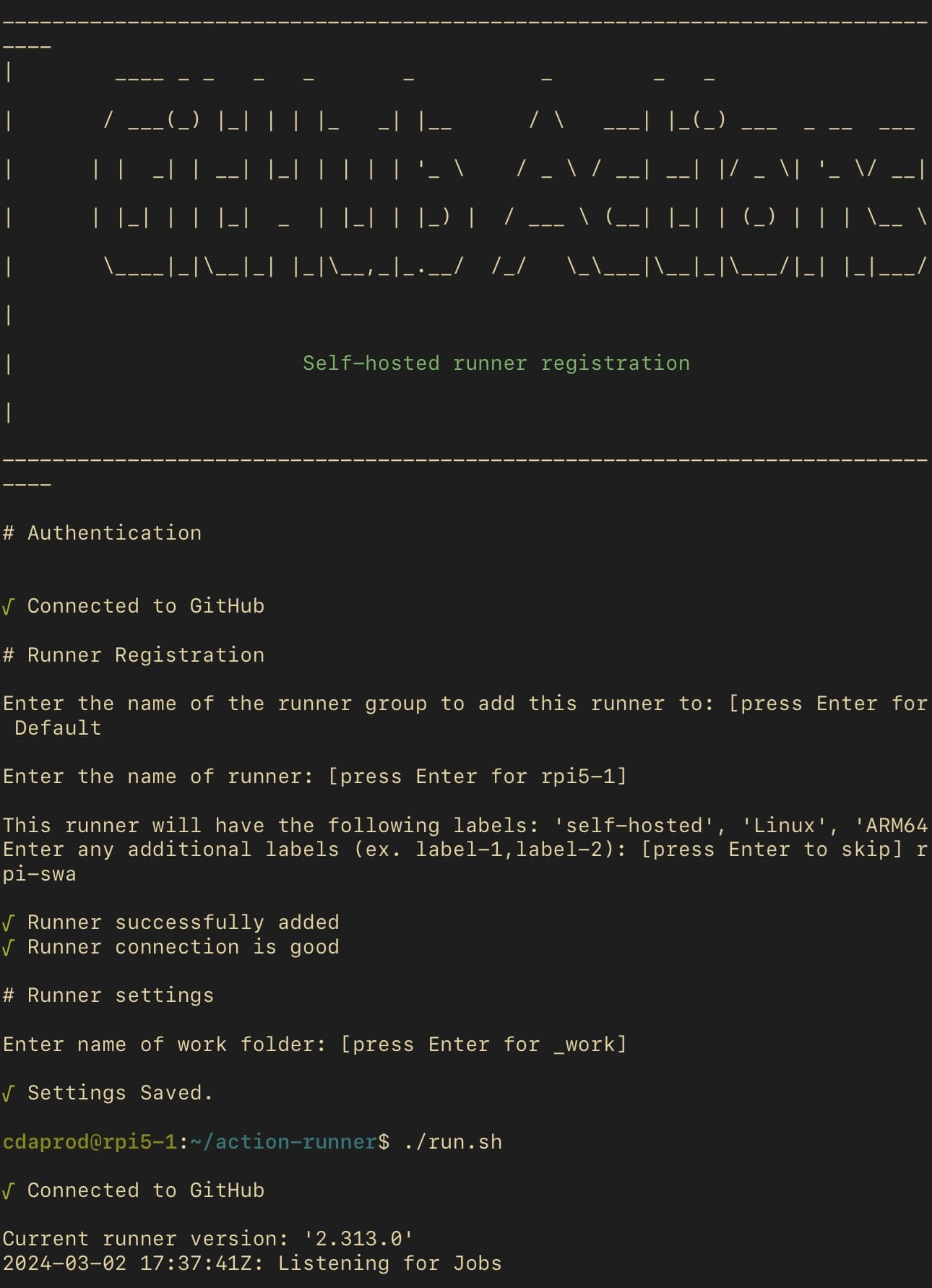Click the green "Self-hosted runner registration" title
The image size is (932, 1288).
[x=496, y=363]
